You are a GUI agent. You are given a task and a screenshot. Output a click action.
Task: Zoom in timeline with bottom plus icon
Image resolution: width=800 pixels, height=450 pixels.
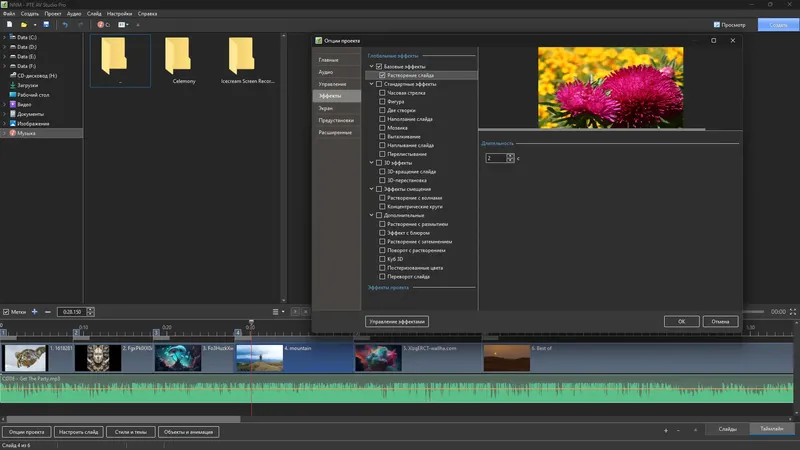666,430
